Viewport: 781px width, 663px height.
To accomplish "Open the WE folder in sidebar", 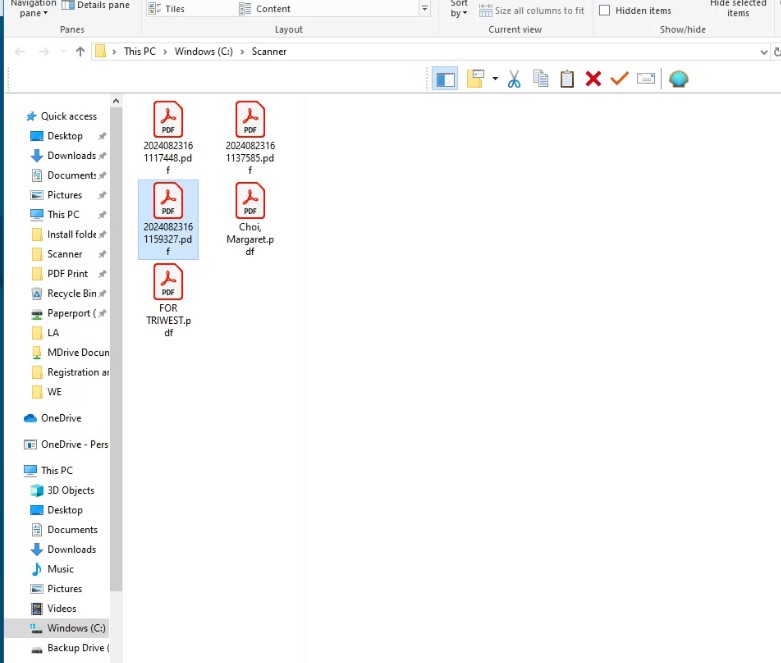I will [46, 392].
